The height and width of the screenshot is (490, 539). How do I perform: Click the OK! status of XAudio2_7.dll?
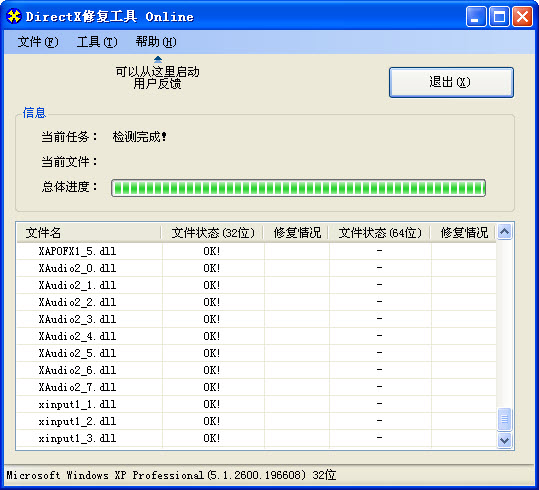[211, 387]
